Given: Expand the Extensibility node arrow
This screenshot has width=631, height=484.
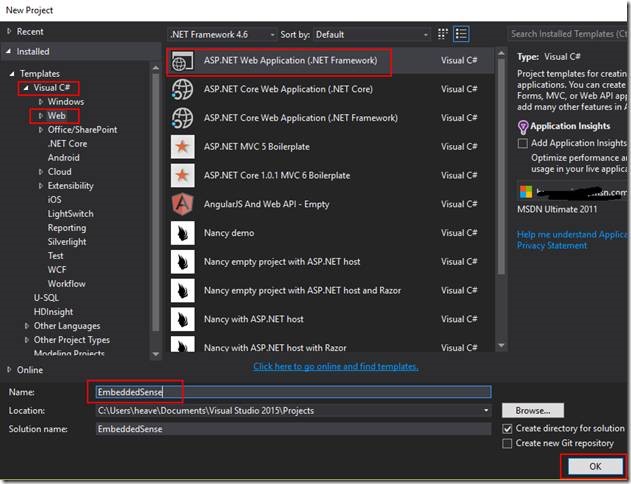Looking at the screenshot, I should pyautogui.click(x=40, y=186).
